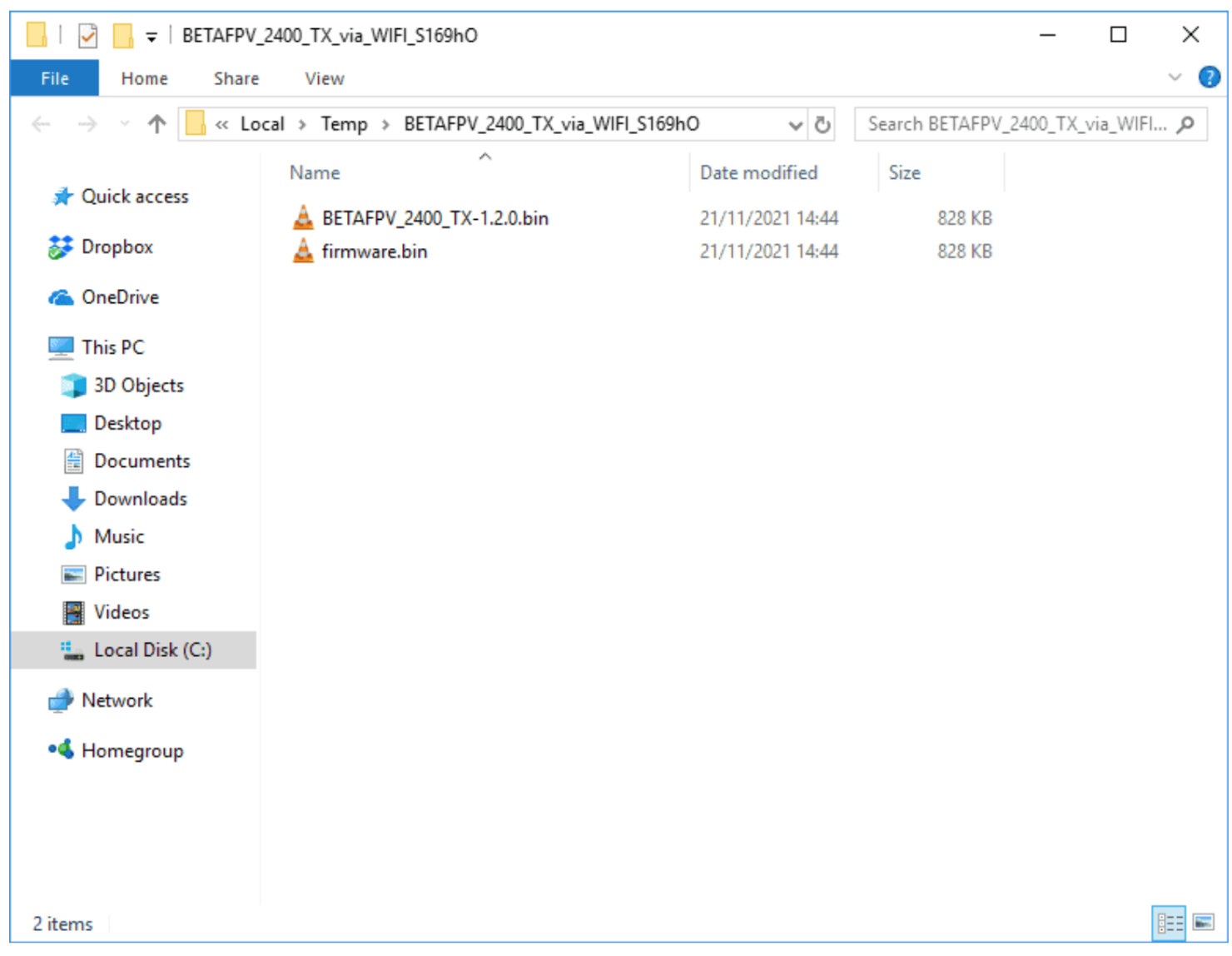Open the Videos folder
1232x956 pixels.
click(x=122, y=612)
